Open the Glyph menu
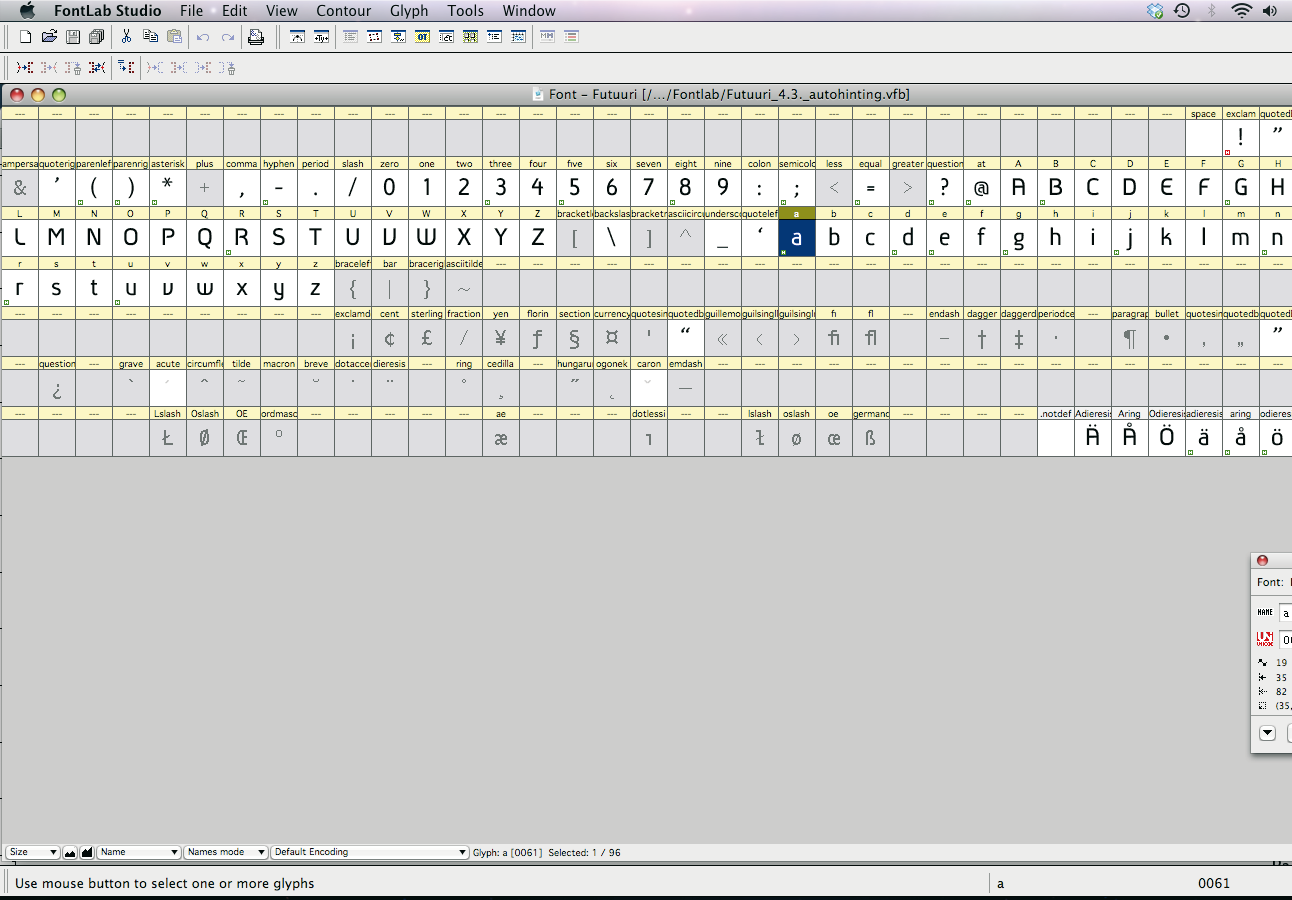This screenshot has width=1292, height=900. coord(409,11)
